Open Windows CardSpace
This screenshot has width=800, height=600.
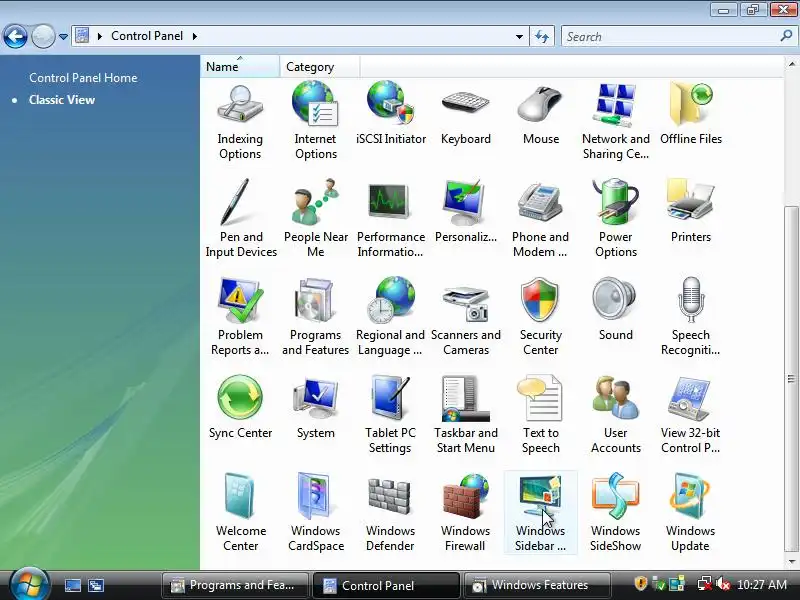click(316, 512)
